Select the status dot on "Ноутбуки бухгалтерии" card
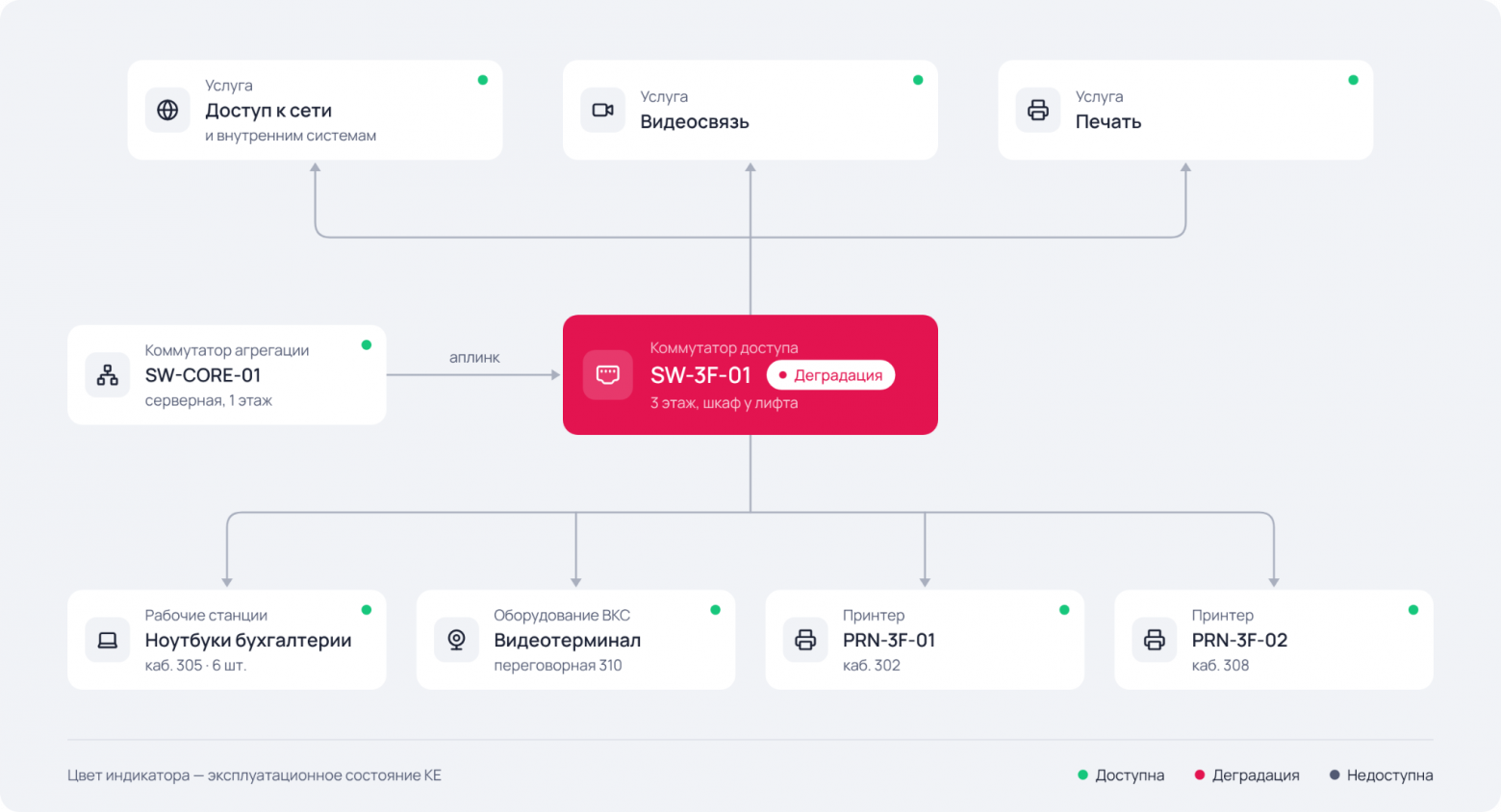This screenshot has height=812, width=1501. click(x=367, y=609)
